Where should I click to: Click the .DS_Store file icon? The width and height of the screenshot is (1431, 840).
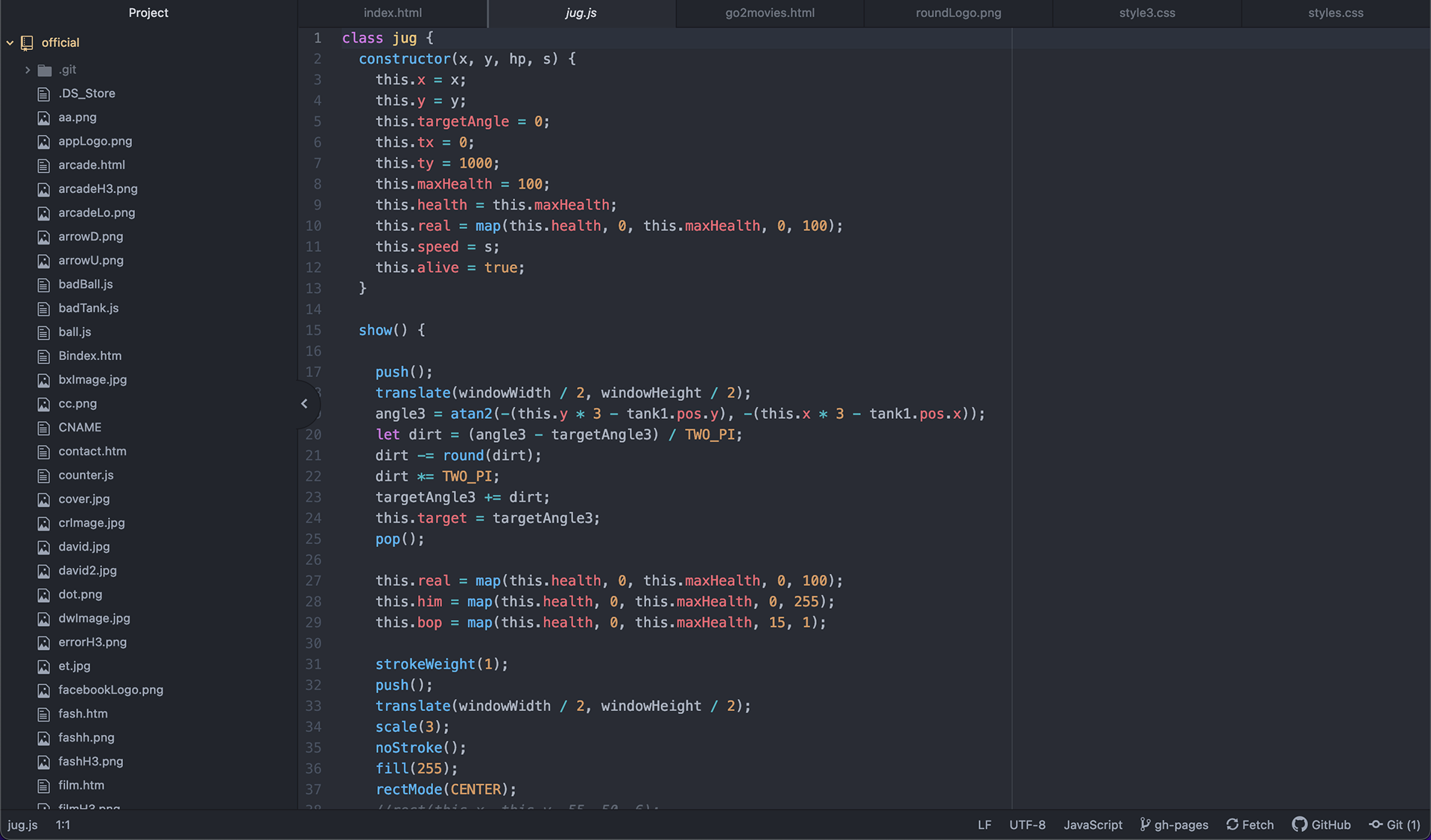tap(44, 94)
